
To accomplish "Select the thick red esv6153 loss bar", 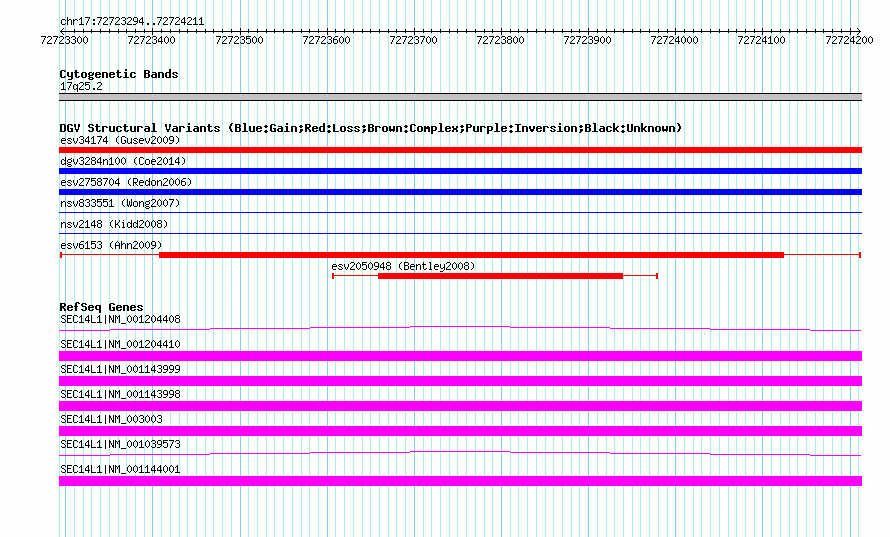I will click(x=472, y=255).
